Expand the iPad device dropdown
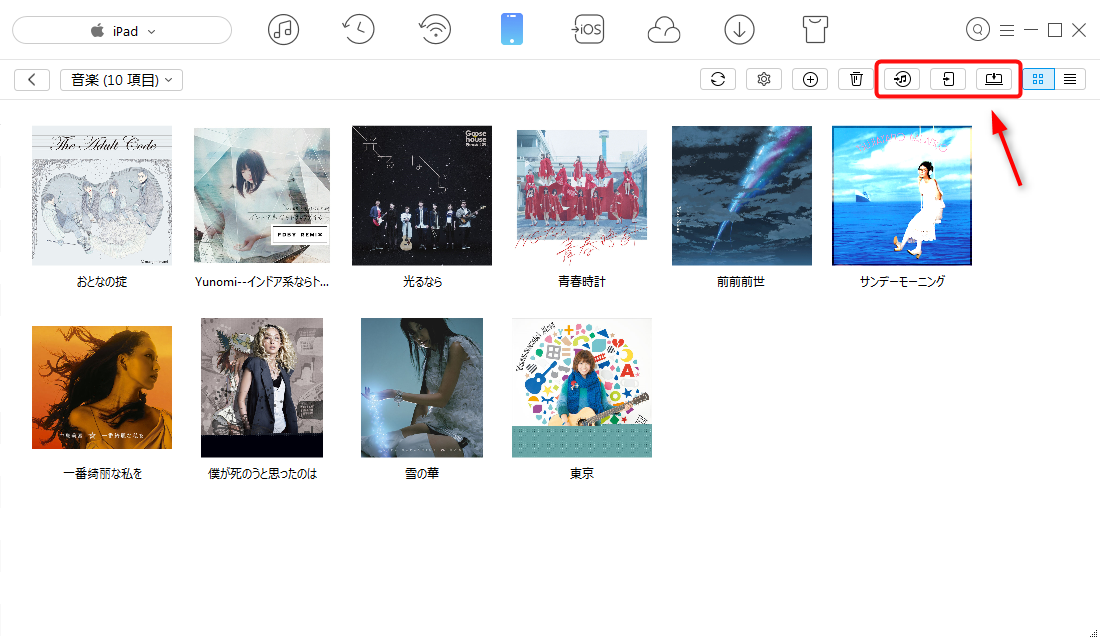 [x=122, y=30]
